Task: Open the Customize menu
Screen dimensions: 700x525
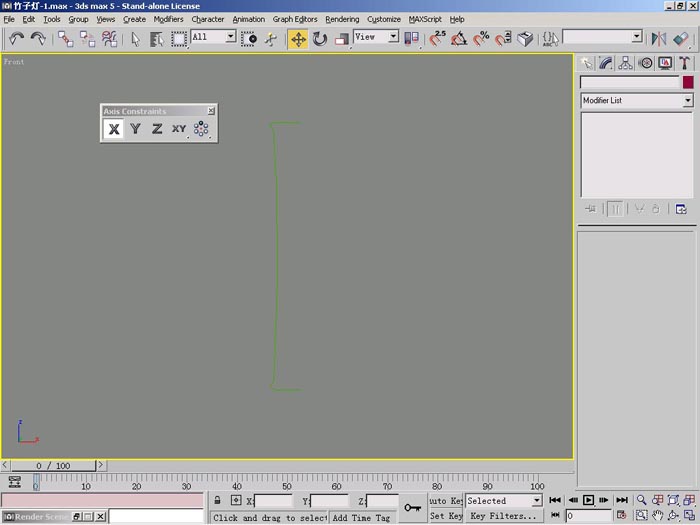Action: pos(383,19)
